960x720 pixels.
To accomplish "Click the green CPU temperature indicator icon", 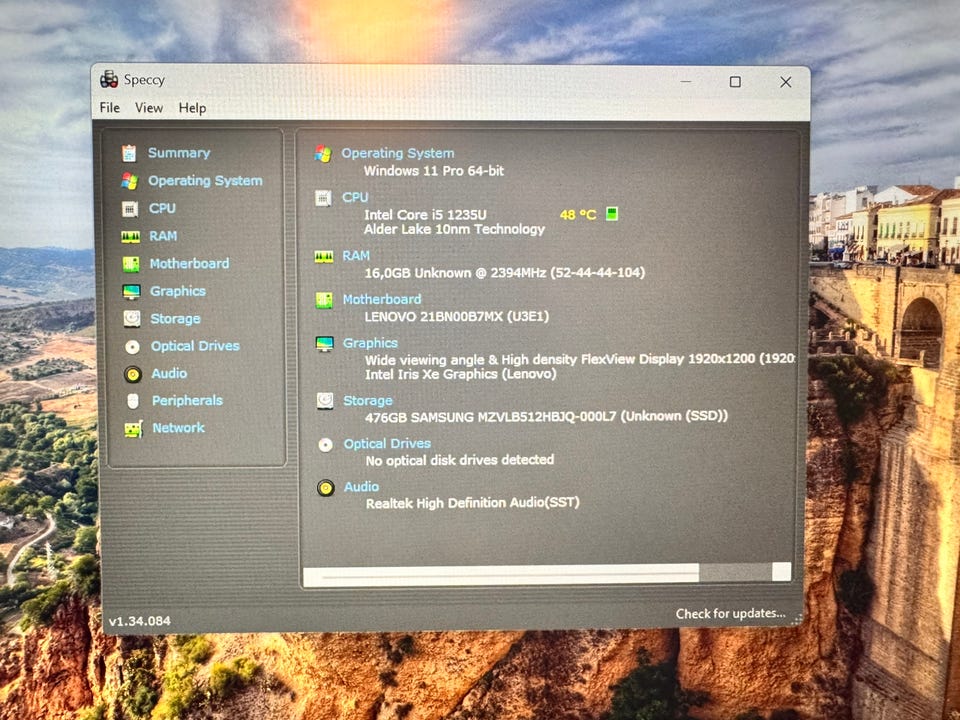I will point(612,214).
